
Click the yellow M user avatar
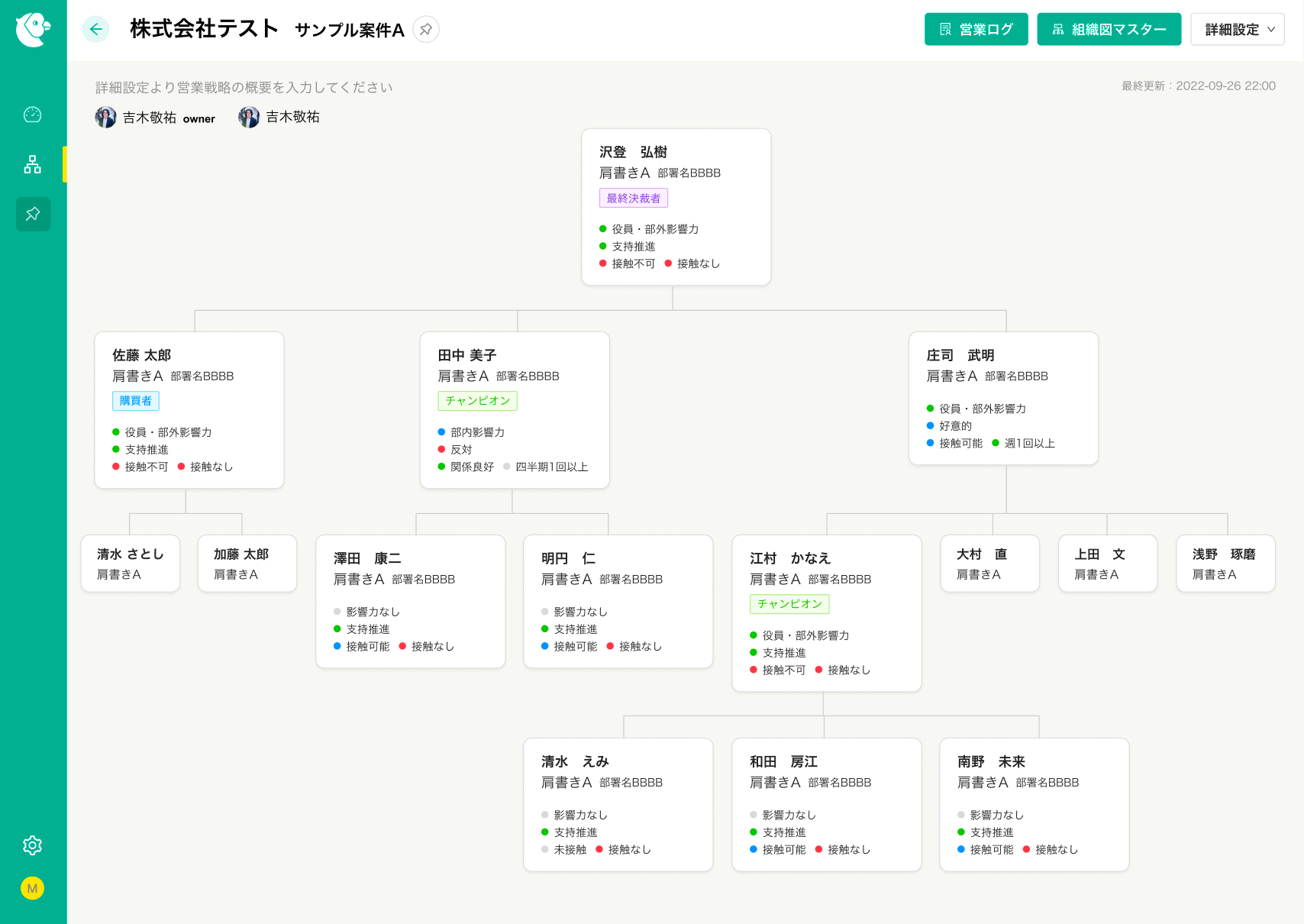coord(33,888)
